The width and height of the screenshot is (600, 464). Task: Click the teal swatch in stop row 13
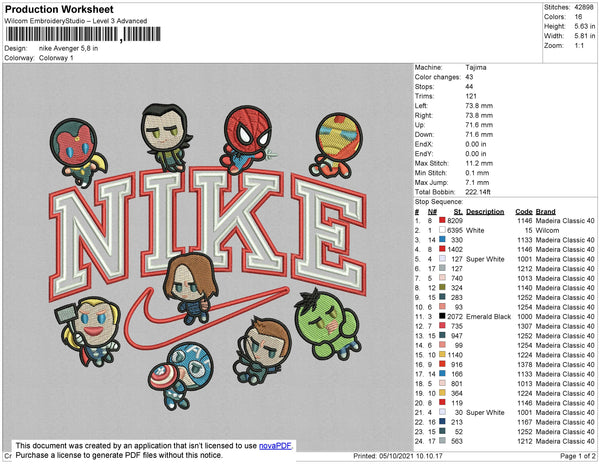pos(442,335)
